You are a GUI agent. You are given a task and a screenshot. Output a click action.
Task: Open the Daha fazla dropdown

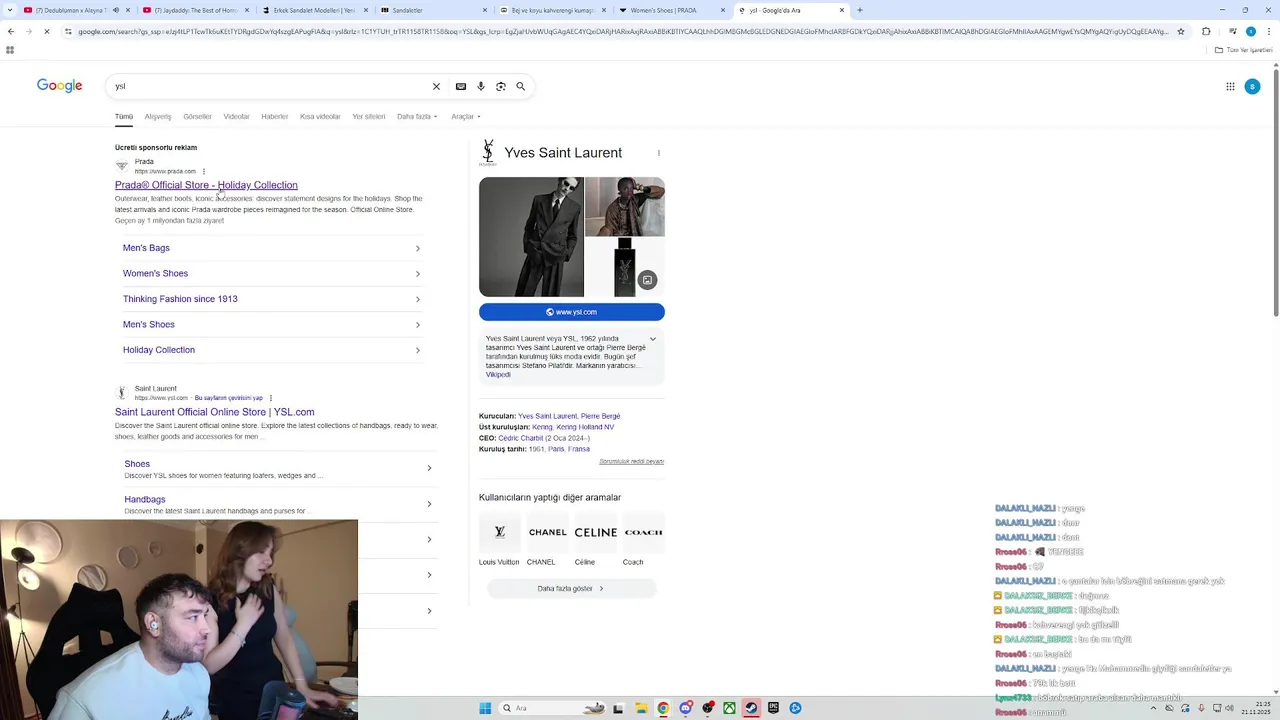tap(417, 116)
